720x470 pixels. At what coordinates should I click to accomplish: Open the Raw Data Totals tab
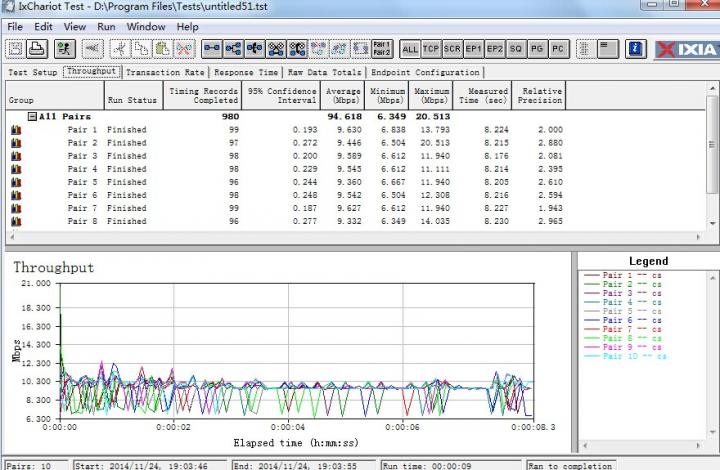[324, 72]
